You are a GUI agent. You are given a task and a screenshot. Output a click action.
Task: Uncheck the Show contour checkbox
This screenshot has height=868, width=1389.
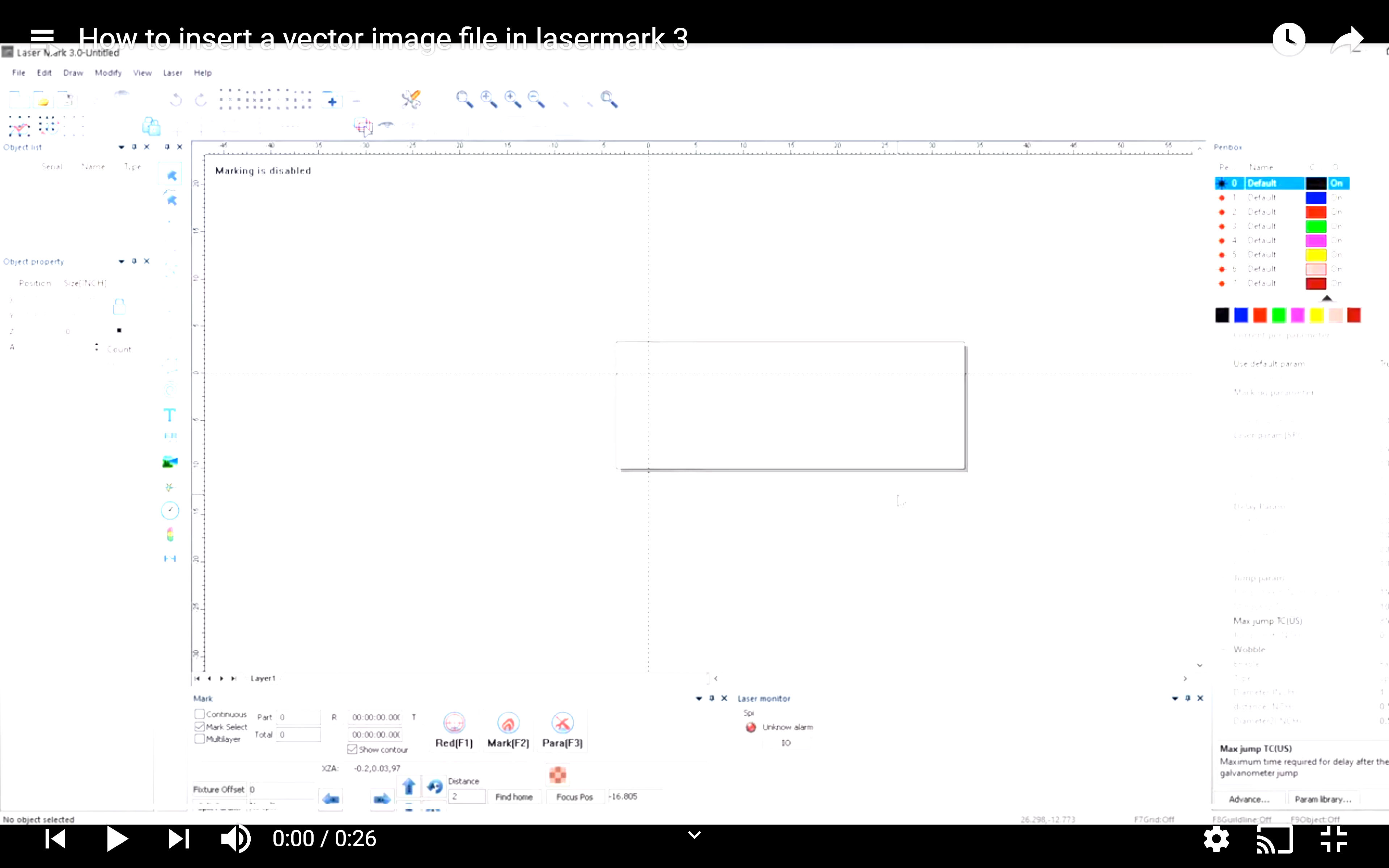click(x=352, y=749)
